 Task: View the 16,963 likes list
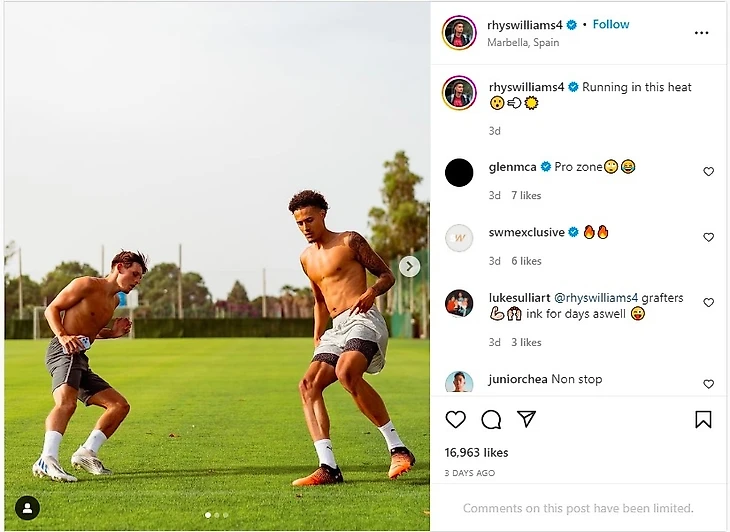point(476,453)
